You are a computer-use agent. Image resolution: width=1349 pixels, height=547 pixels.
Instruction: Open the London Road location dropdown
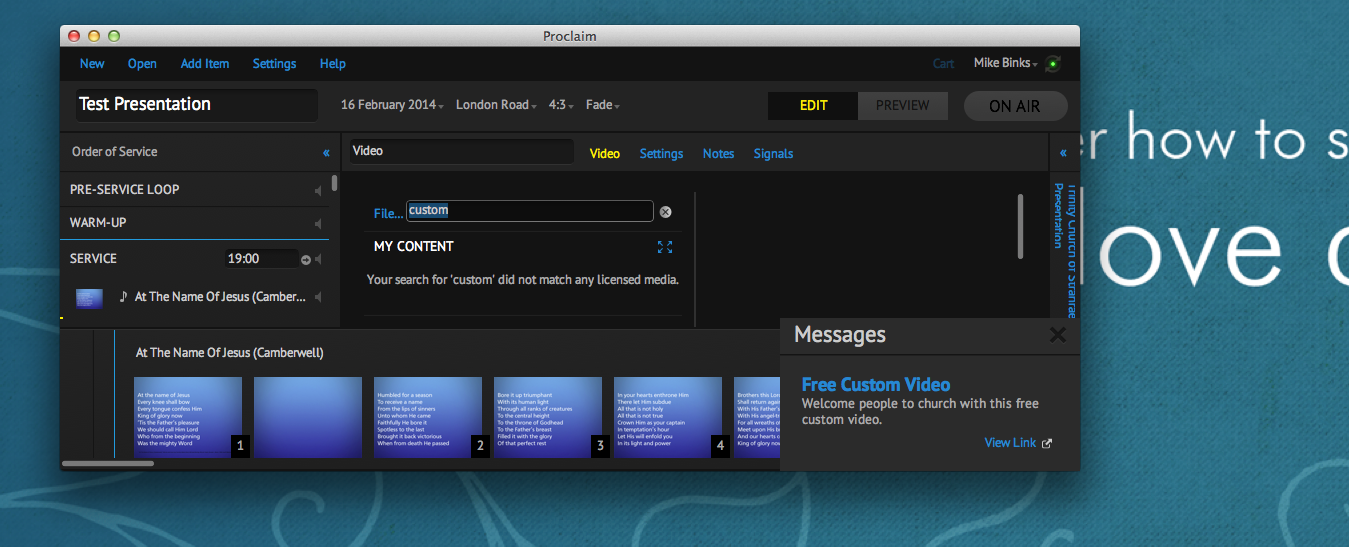[x=496, y=105]
